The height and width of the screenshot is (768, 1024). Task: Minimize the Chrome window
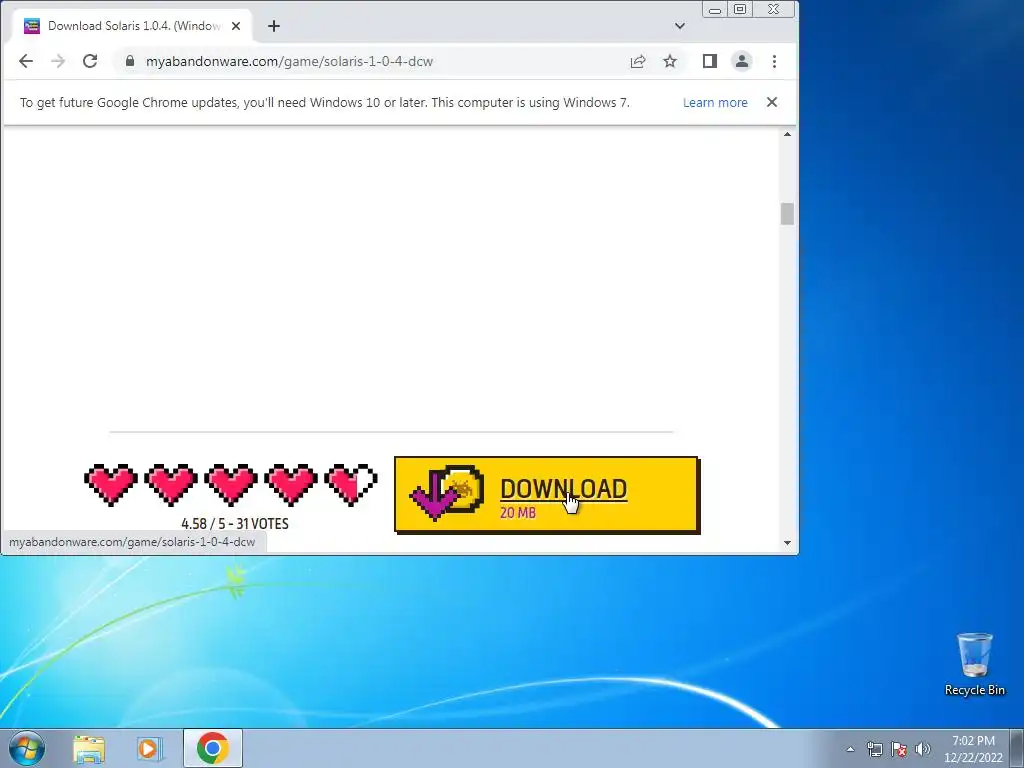pyautogui.click(x=715, y=10)
